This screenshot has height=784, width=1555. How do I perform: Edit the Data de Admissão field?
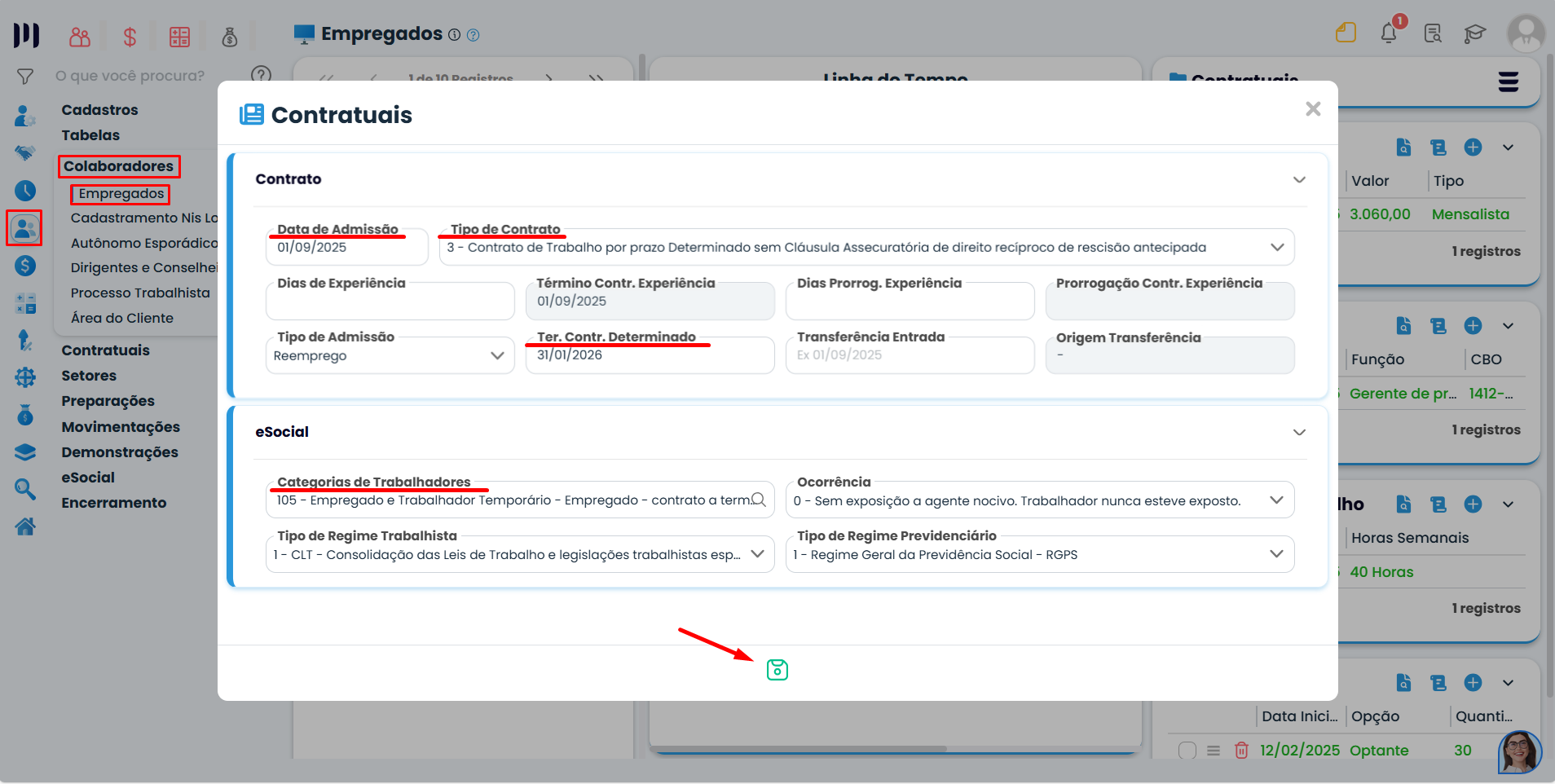pyautogui.click(x=347, y=248)
